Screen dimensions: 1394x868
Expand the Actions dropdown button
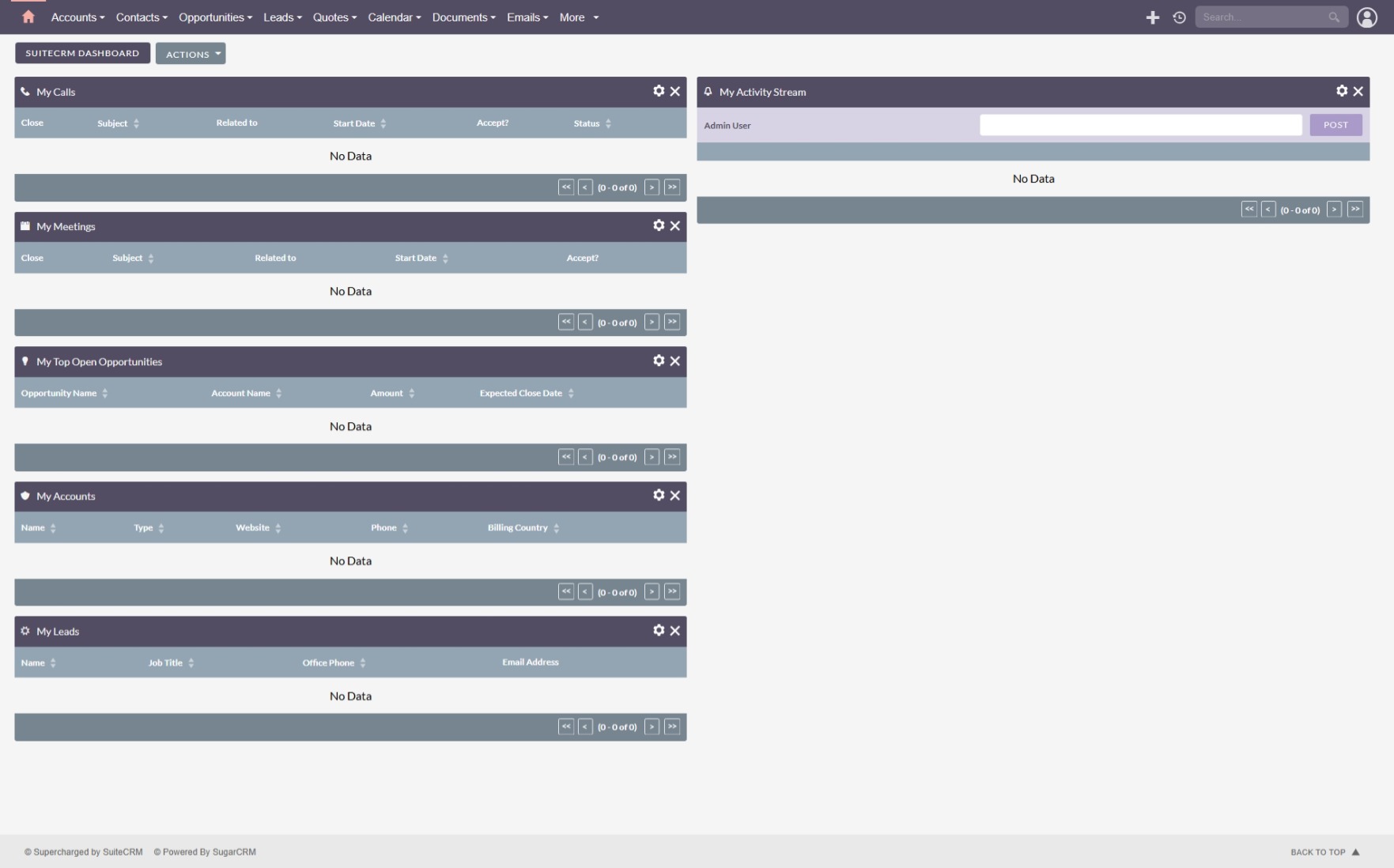(x=191, y=54)
